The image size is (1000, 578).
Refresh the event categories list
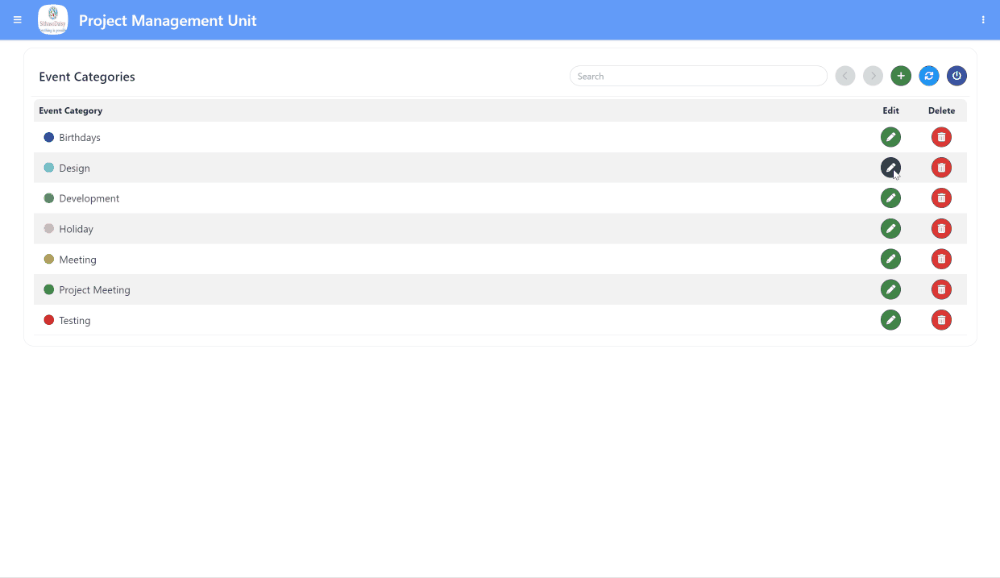tap(929, 76)
